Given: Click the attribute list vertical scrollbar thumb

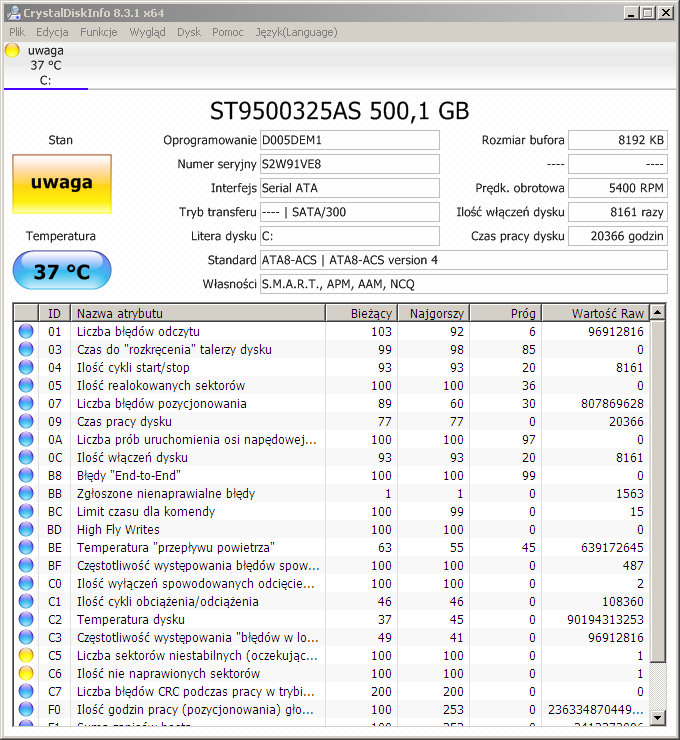Looking at the screenshot, I should [657, 491].
